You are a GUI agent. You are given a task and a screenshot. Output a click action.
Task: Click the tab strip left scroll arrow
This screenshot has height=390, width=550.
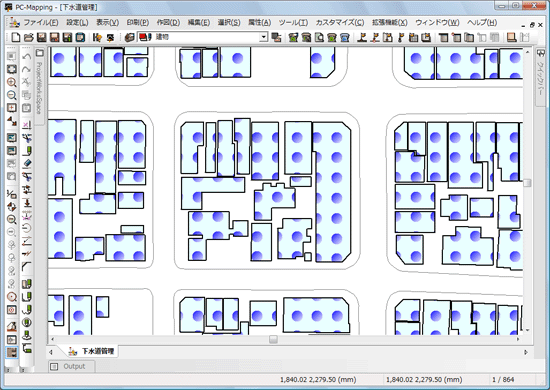tap(51, 352)
